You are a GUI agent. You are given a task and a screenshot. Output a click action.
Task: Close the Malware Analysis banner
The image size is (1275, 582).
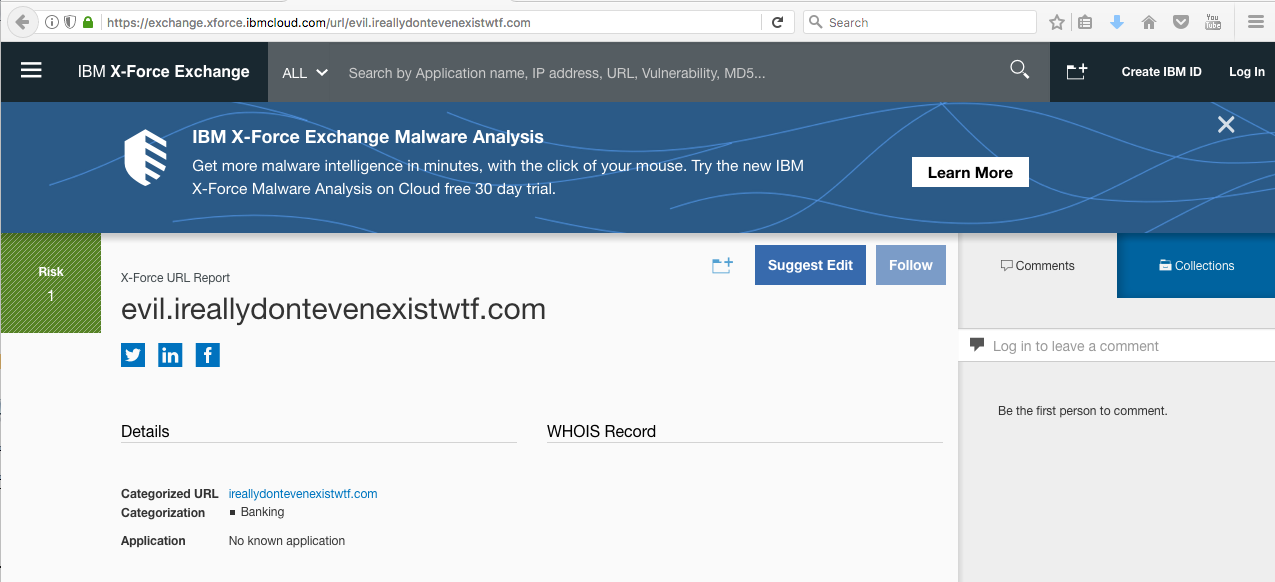(x=1226, y=125)
